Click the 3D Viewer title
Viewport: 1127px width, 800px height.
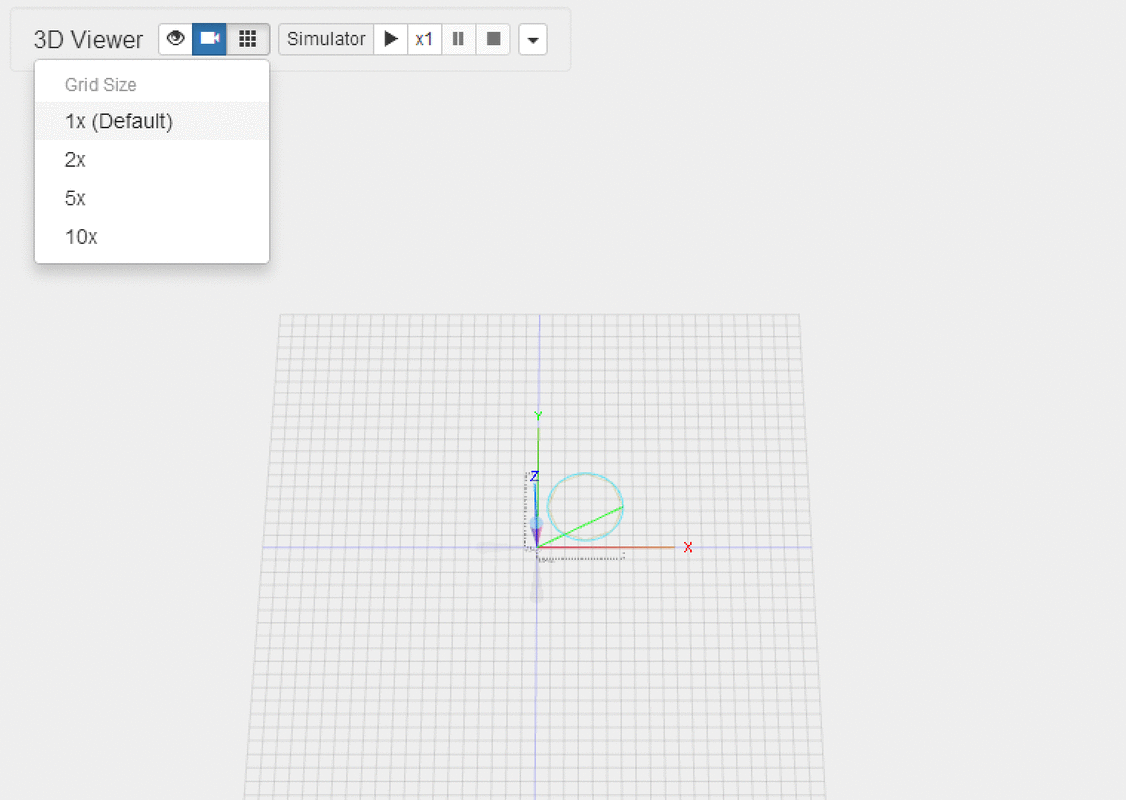[88, 40]
